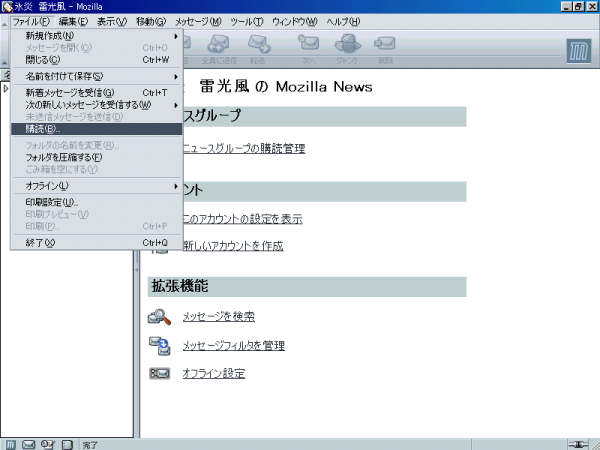Open Composer from the status bar icon
The height and width of the screenshot is (450, 600).
(x=48, y=445)
